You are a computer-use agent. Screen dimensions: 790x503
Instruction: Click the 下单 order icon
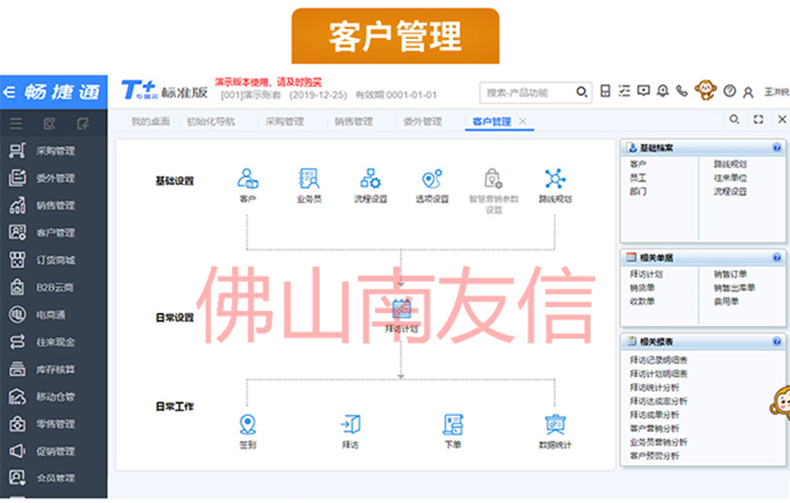(x=453, y=424)
